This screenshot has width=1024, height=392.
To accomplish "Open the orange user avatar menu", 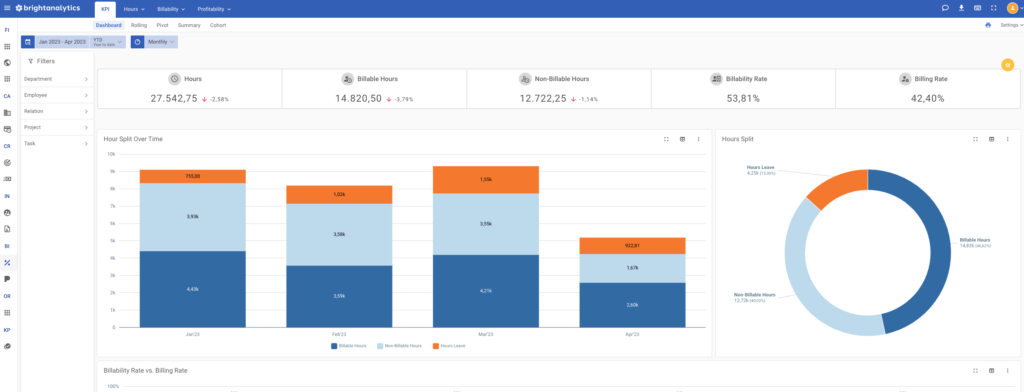I will point(1012,8).
